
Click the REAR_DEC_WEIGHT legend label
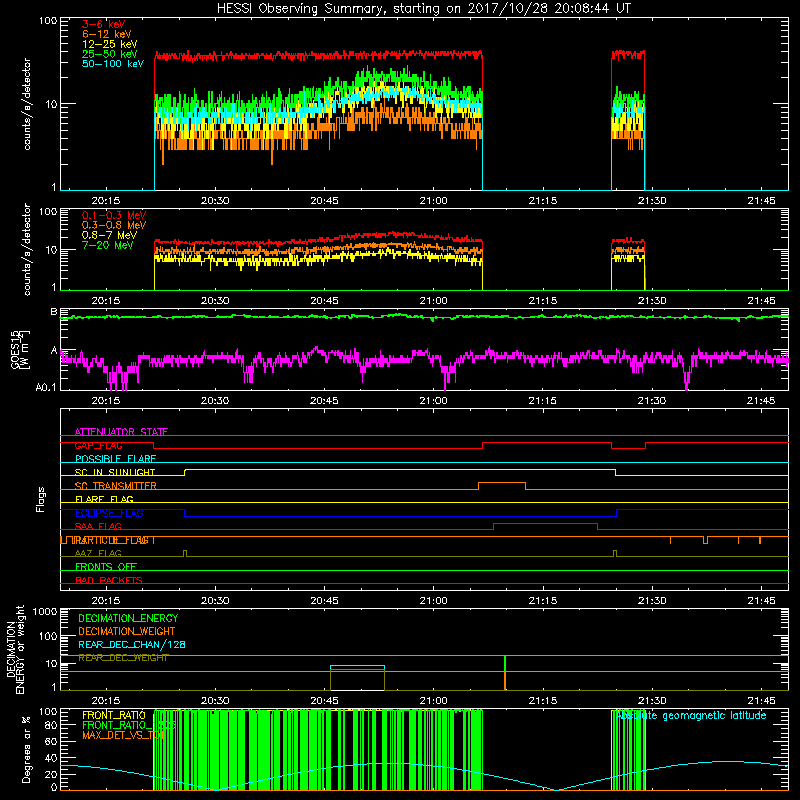[123, 658]
